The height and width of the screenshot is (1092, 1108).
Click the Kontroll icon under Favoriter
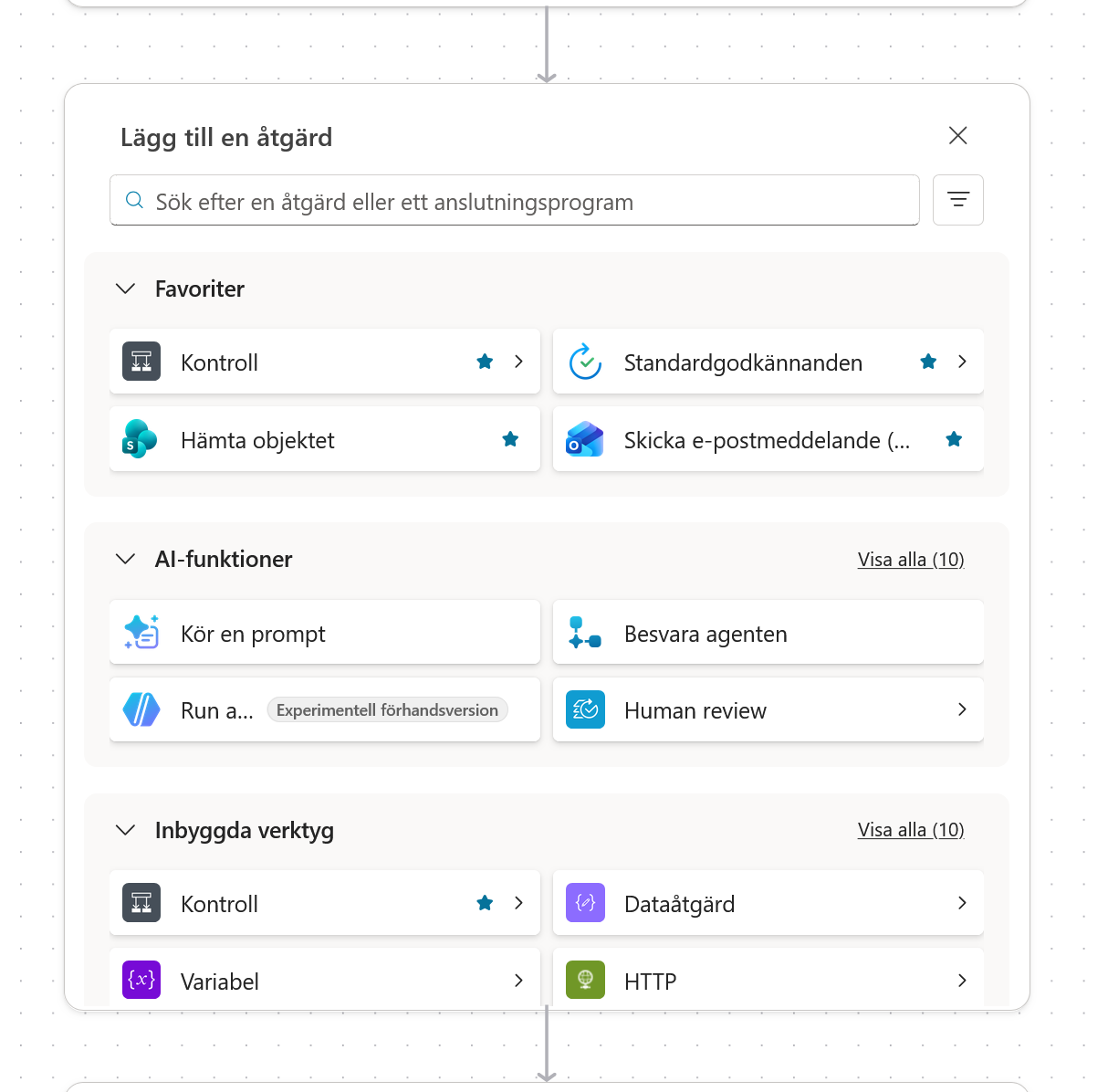(x=141, y=362)
